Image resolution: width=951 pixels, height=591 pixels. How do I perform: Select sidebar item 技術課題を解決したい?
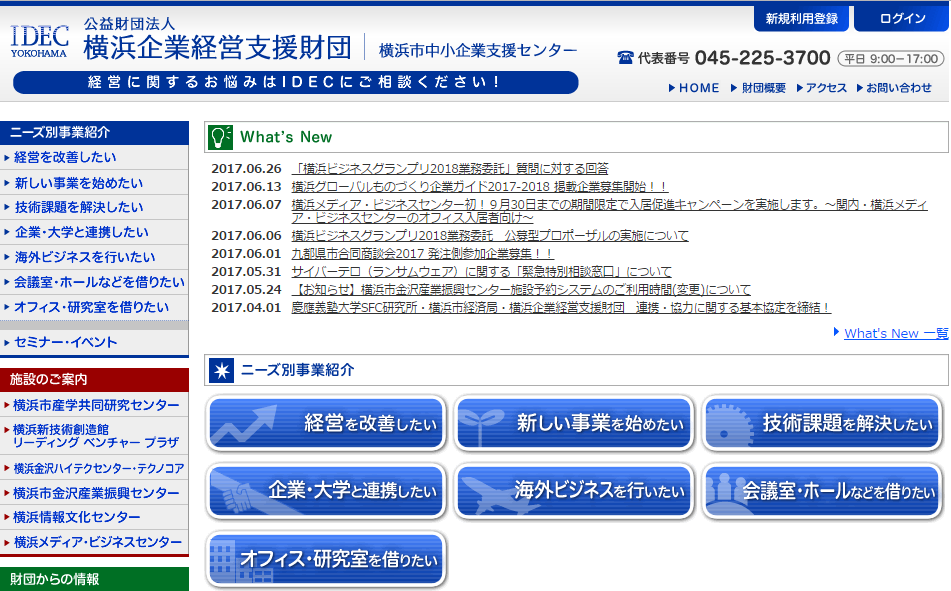pyautogui.click(x=94, y=208)
